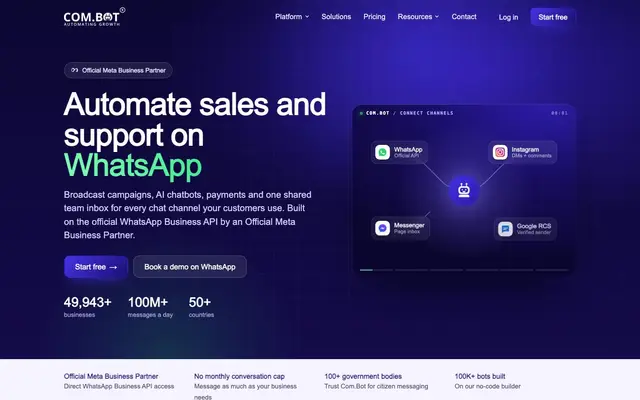
Task: Click '100K+ bots built' text
Action: point(480,376)
